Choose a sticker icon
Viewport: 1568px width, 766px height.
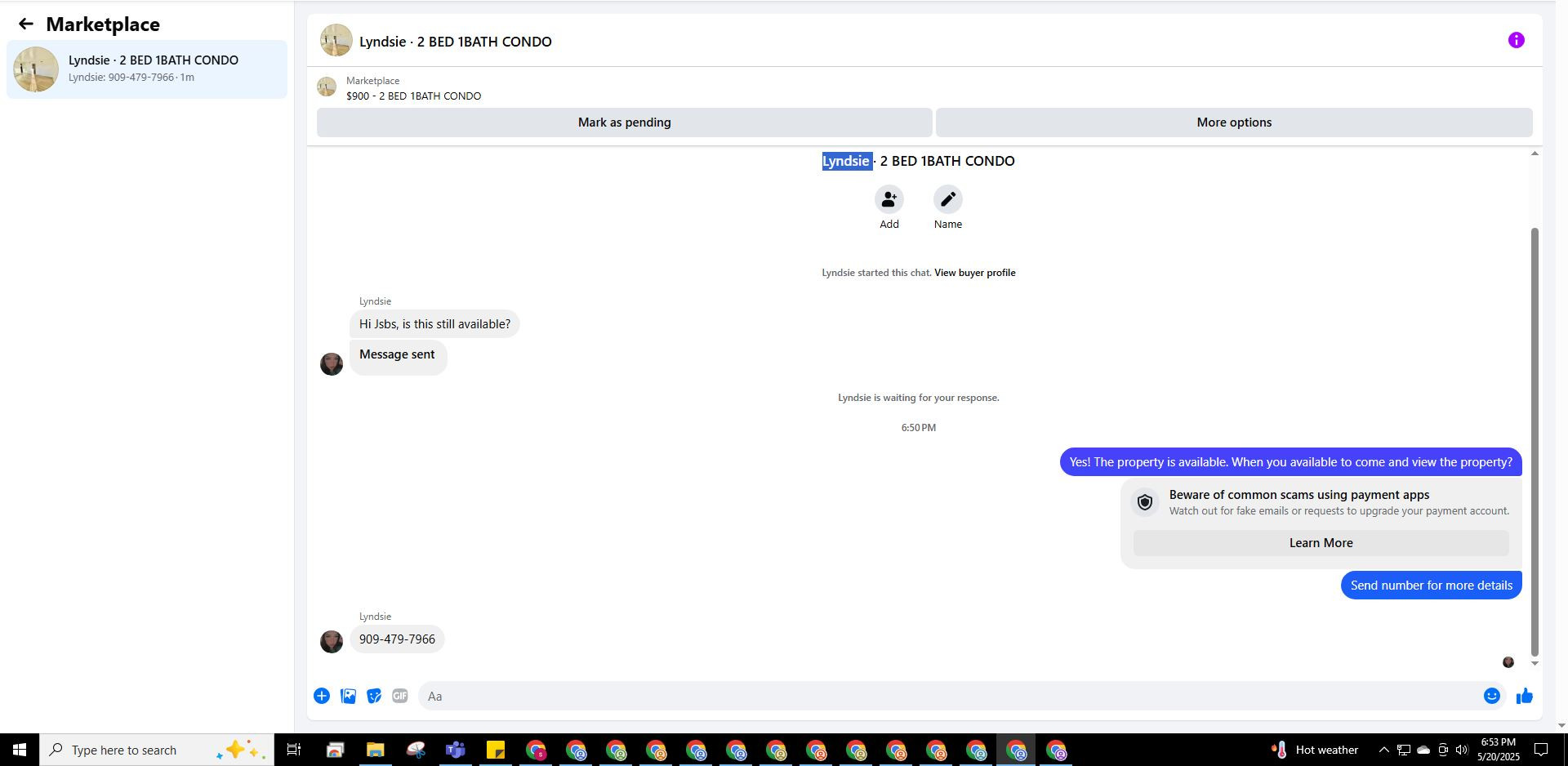(374, 696)
